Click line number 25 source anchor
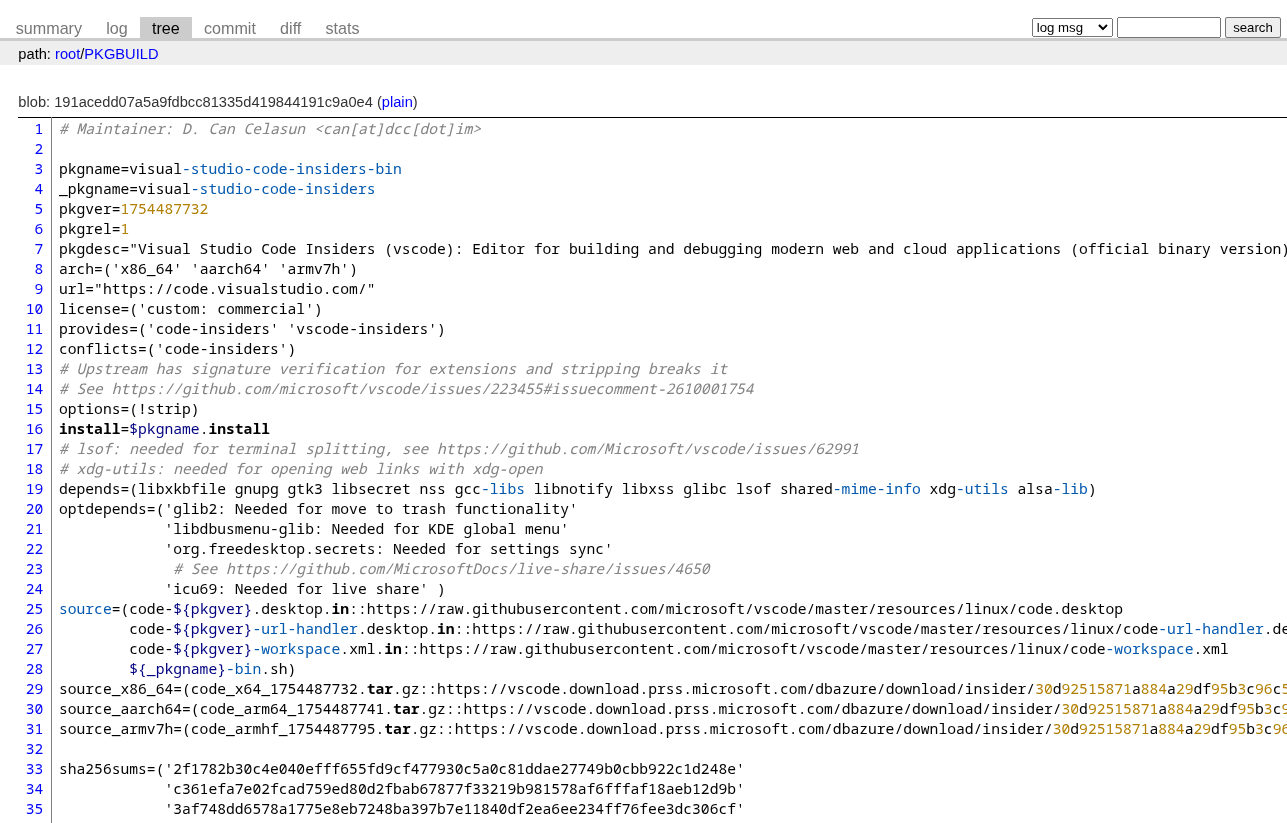The width and height of the screenshot is (1287, 823). point(35,609)
